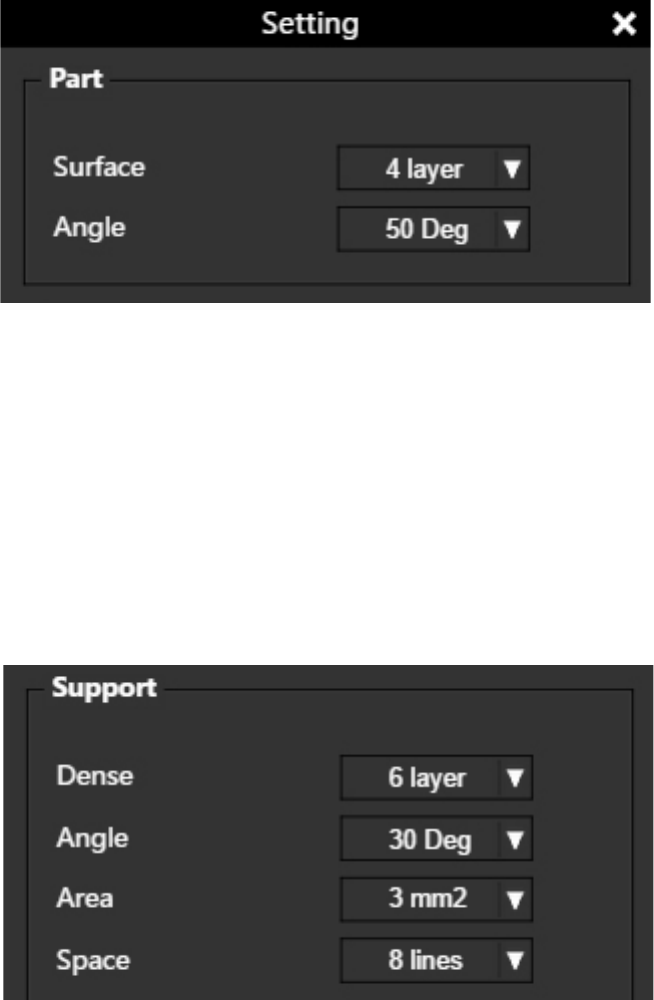Click the Area label

(x=84, y=897)
